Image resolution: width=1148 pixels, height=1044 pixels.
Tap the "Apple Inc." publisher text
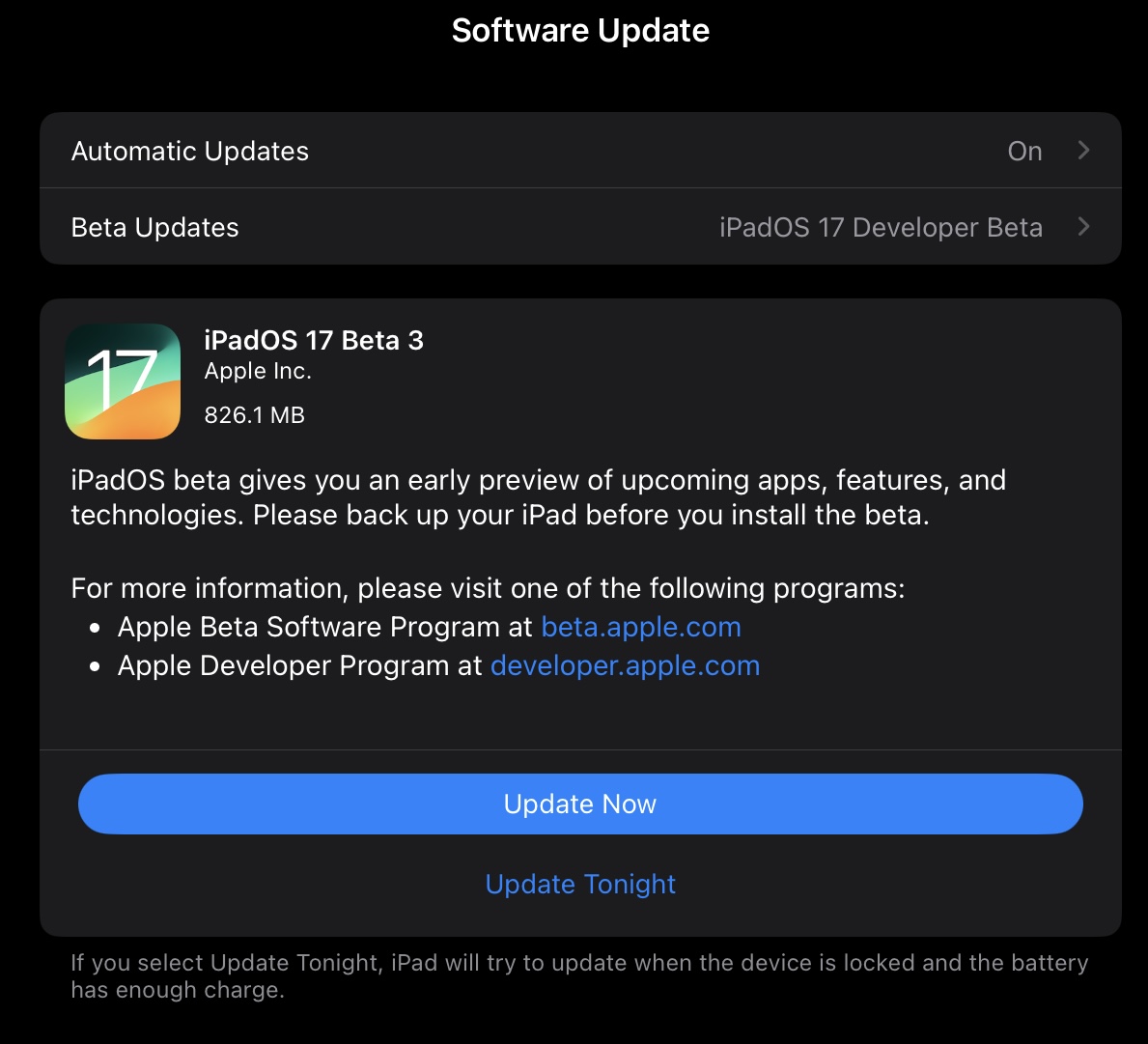tap(258, 372)
